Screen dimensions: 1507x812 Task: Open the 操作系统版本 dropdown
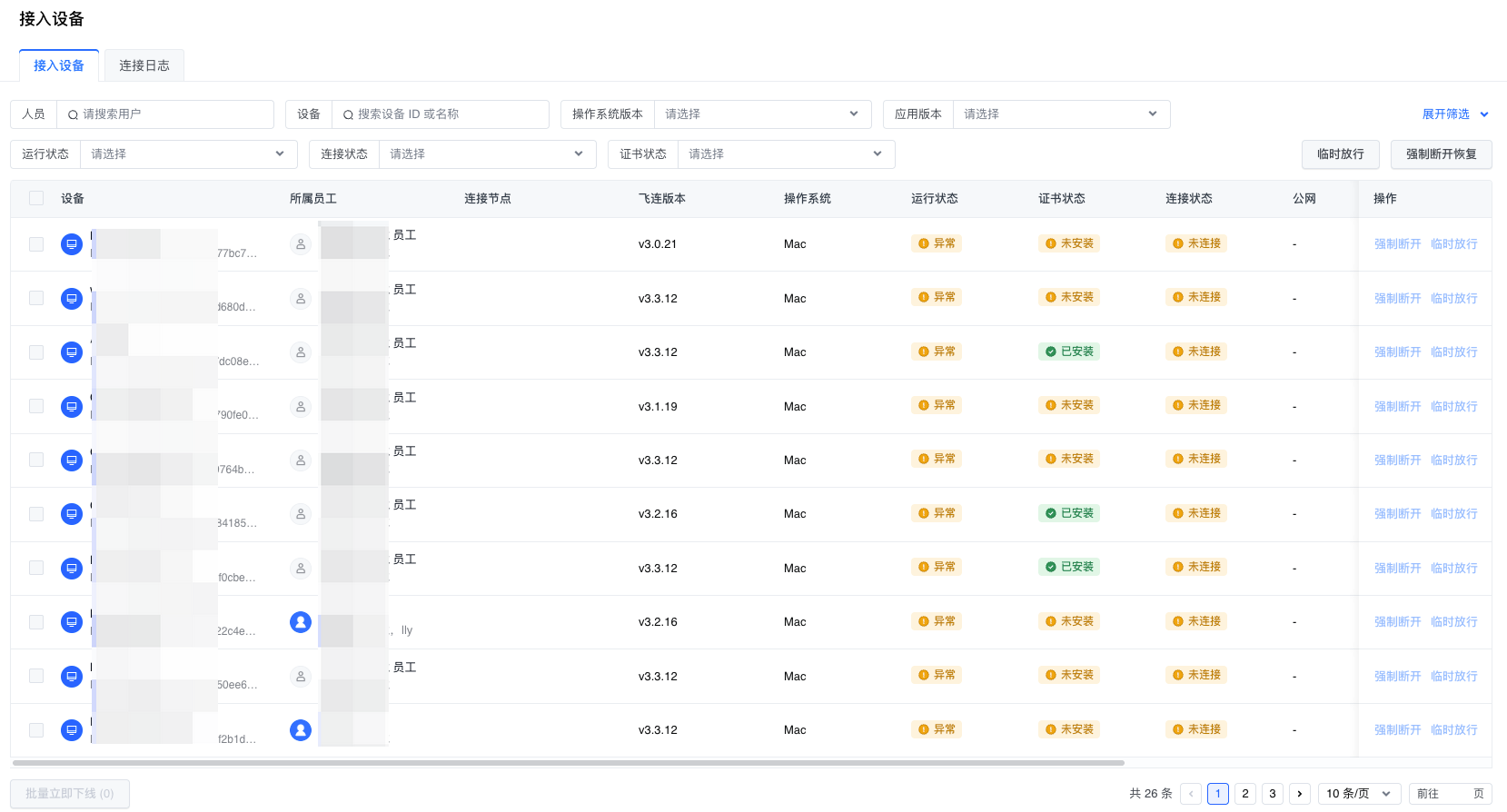click(x=761, y=114)
